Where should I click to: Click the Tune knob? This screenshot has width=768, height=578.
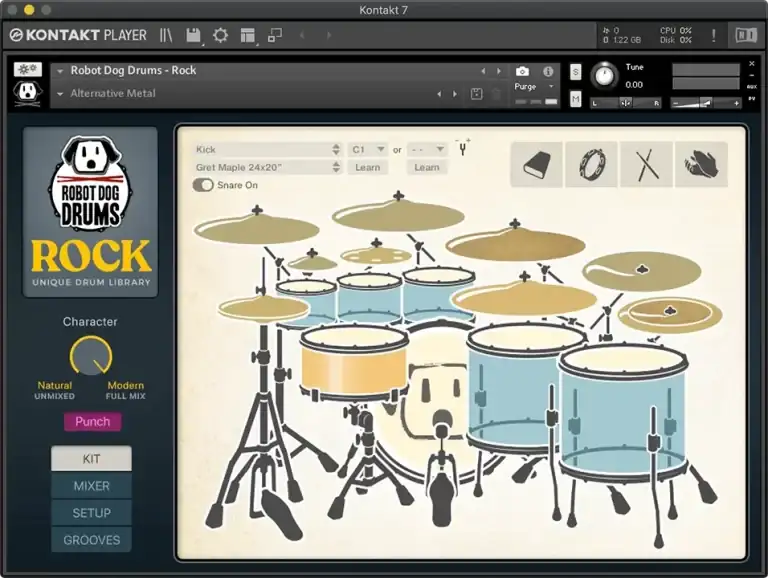[604, 76]
